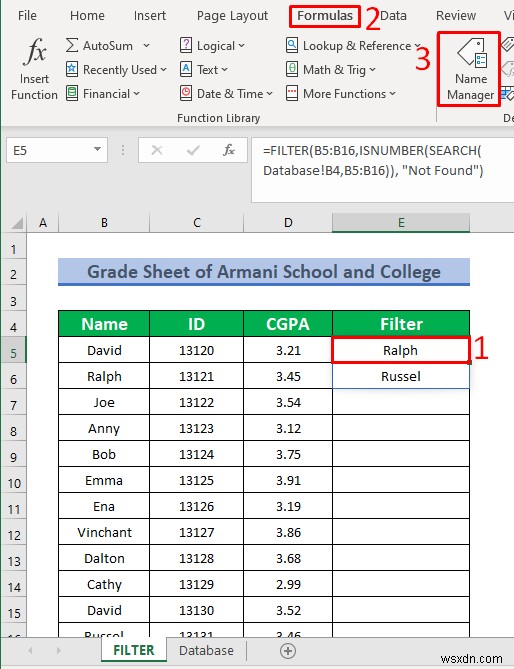
Task: Switch to the Insert tab
Action: (x=150, y=16)
